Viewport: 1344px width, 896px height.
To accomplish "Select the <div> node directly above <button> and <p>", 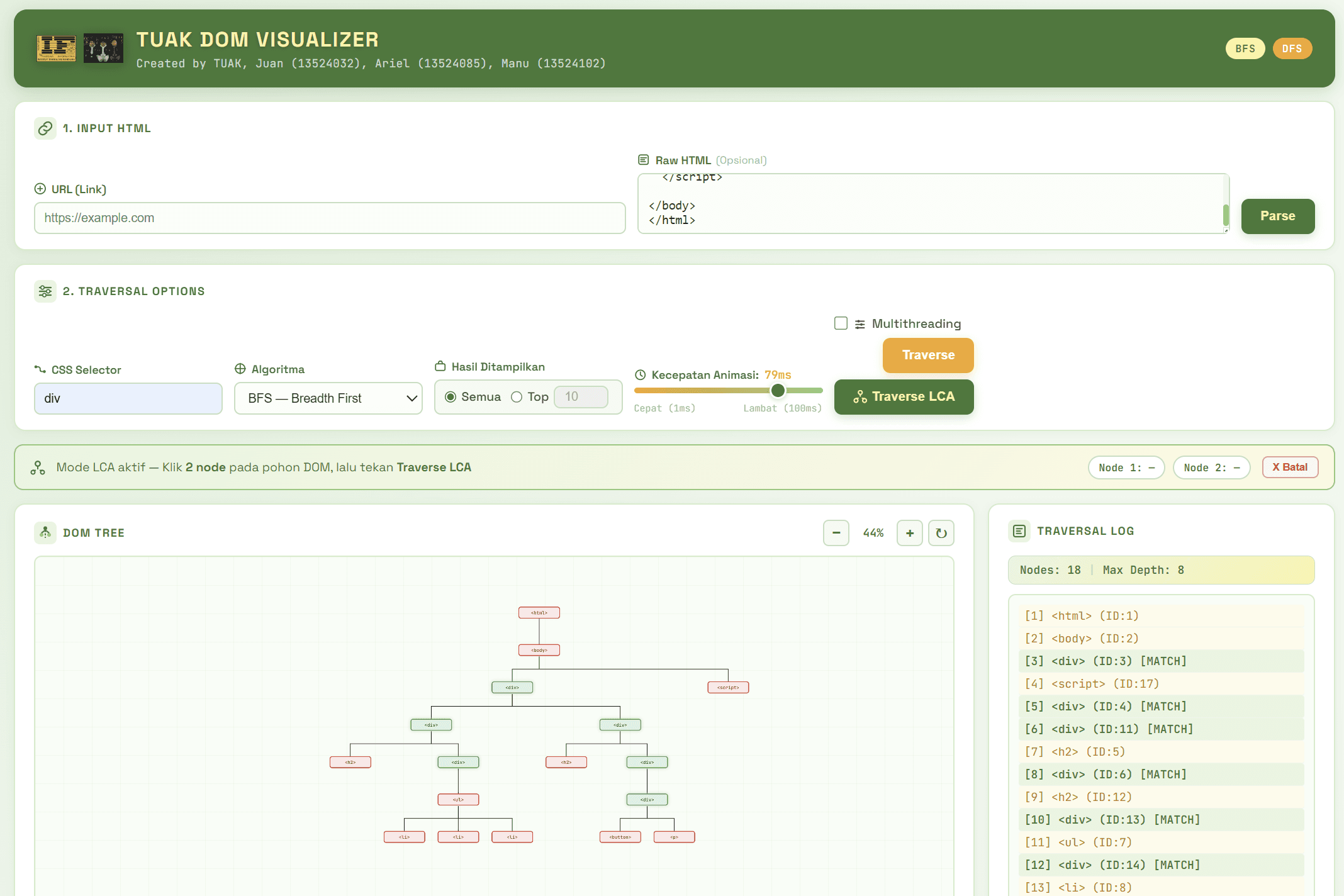I will tap(647, 799).
